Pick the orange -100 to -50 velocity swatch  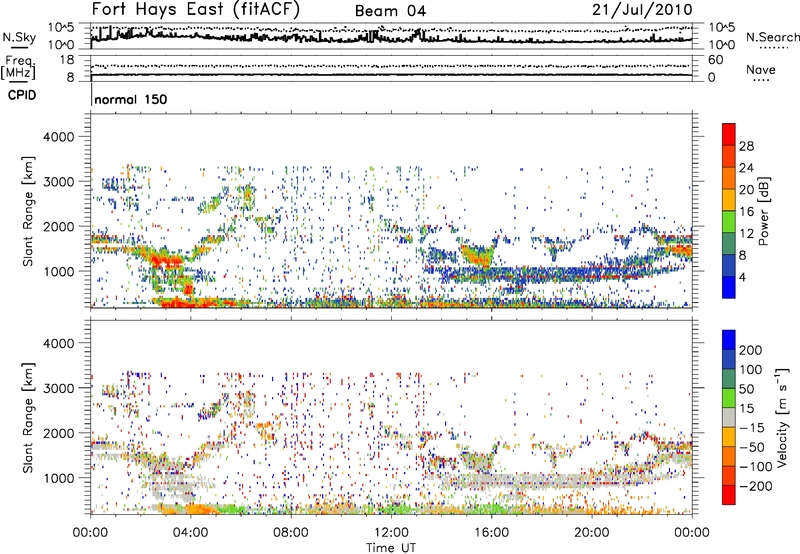(729, 456)
